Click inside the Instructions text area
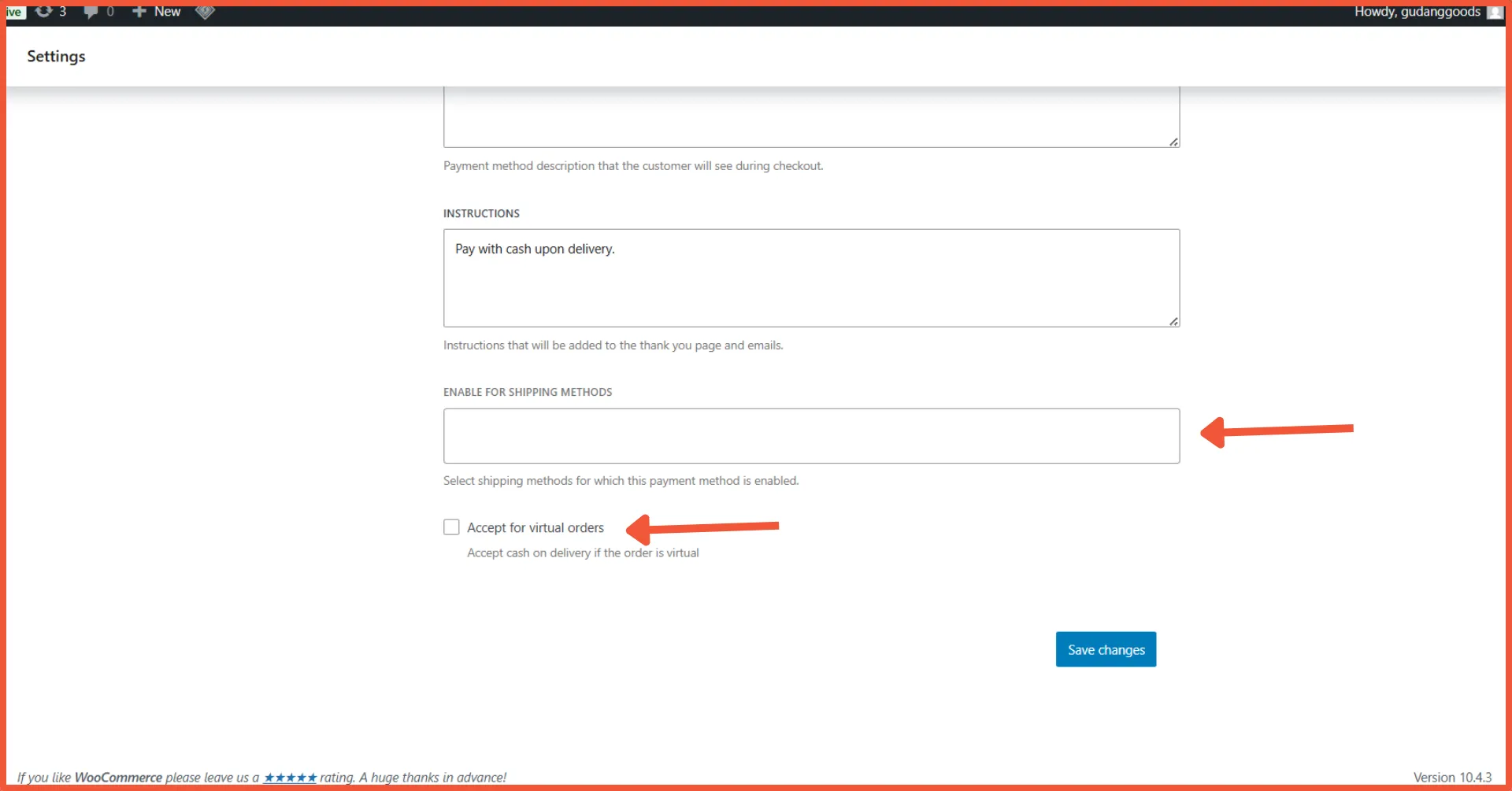This screenshot has height=791, width=1512. 811,278
